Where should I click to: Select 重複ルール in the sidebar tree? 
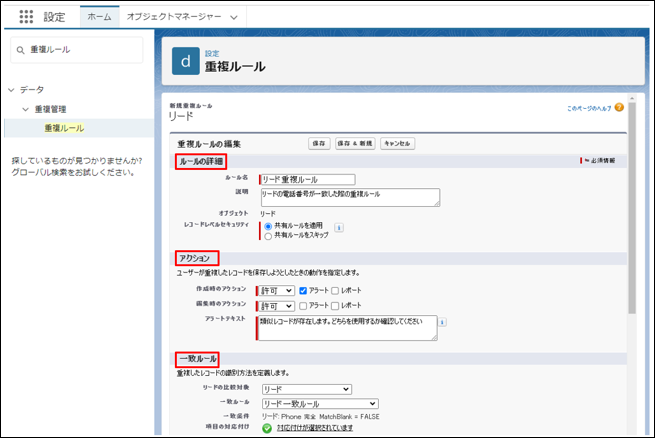(x=64, y=128)
